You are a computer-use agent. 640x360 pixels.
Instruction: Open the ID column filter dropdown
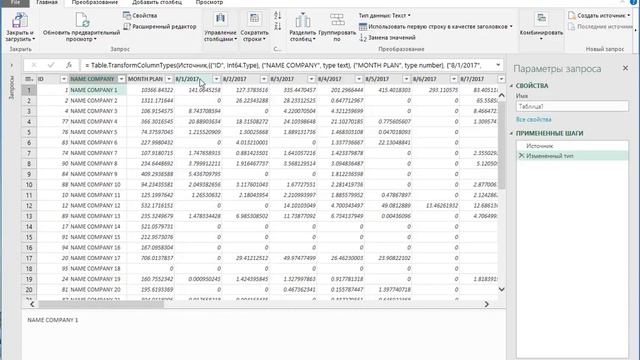[x=64, y=79]
